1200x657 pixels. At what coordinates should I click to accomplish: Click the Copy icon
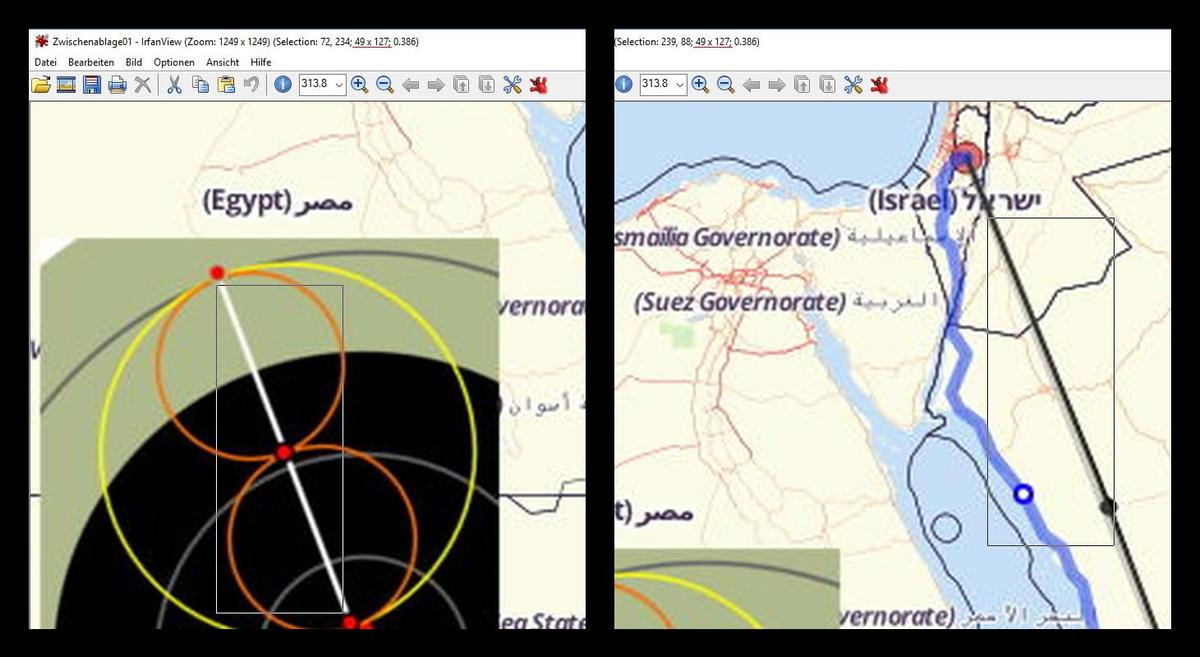pyautogui.click(x=200, y=85)
